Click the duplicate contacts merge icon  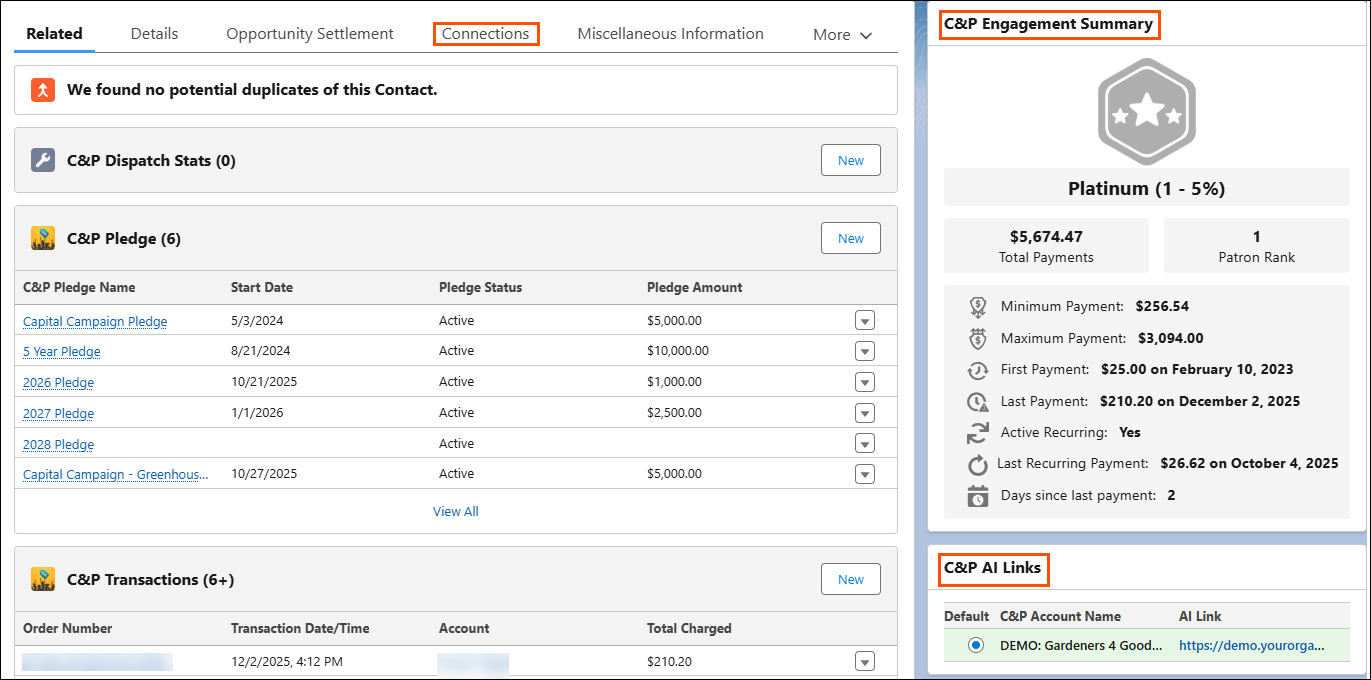[43, 89]
